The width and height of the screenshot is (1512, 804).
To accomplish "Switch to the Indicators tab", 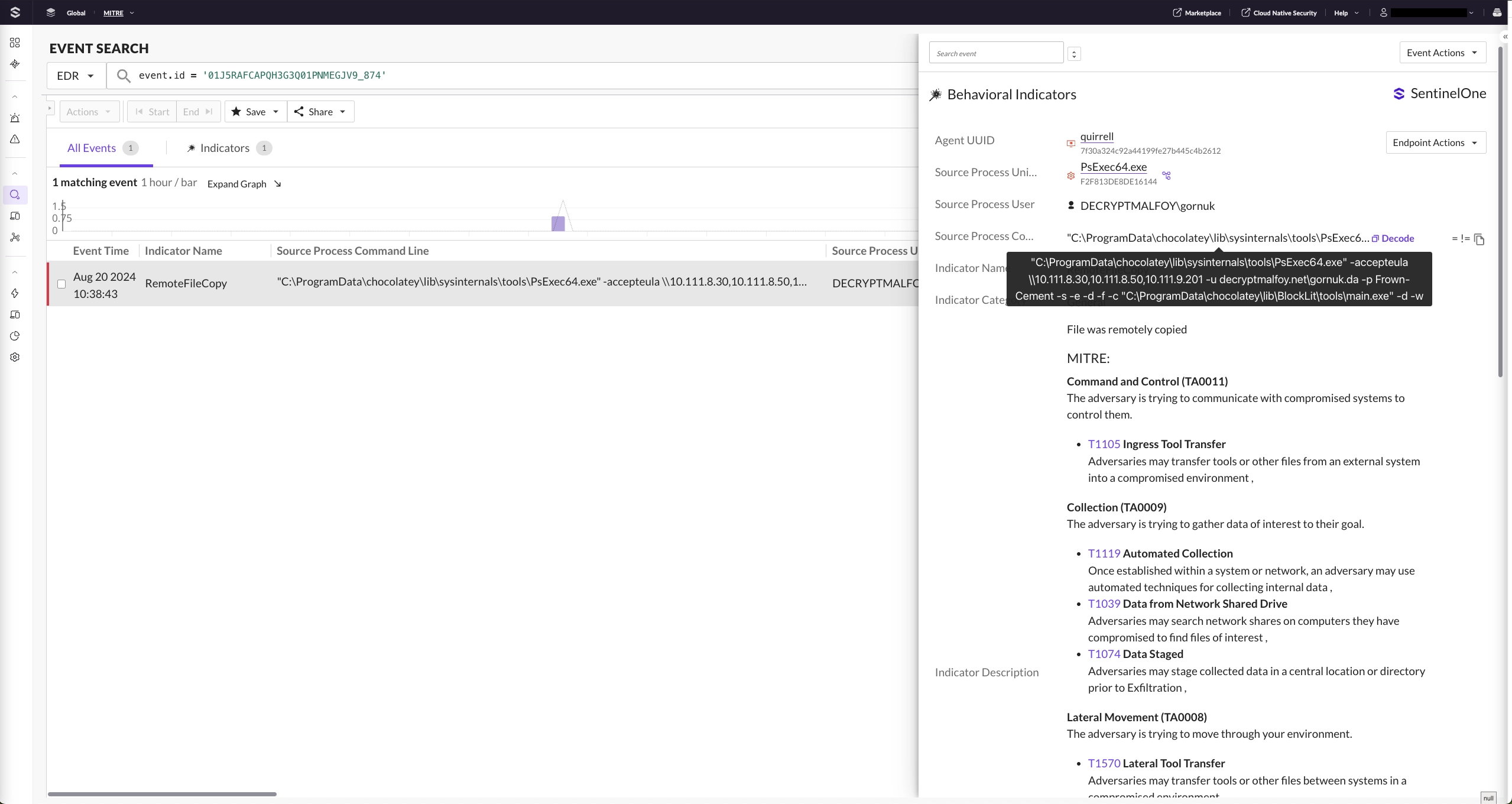I will pos(225,148).
